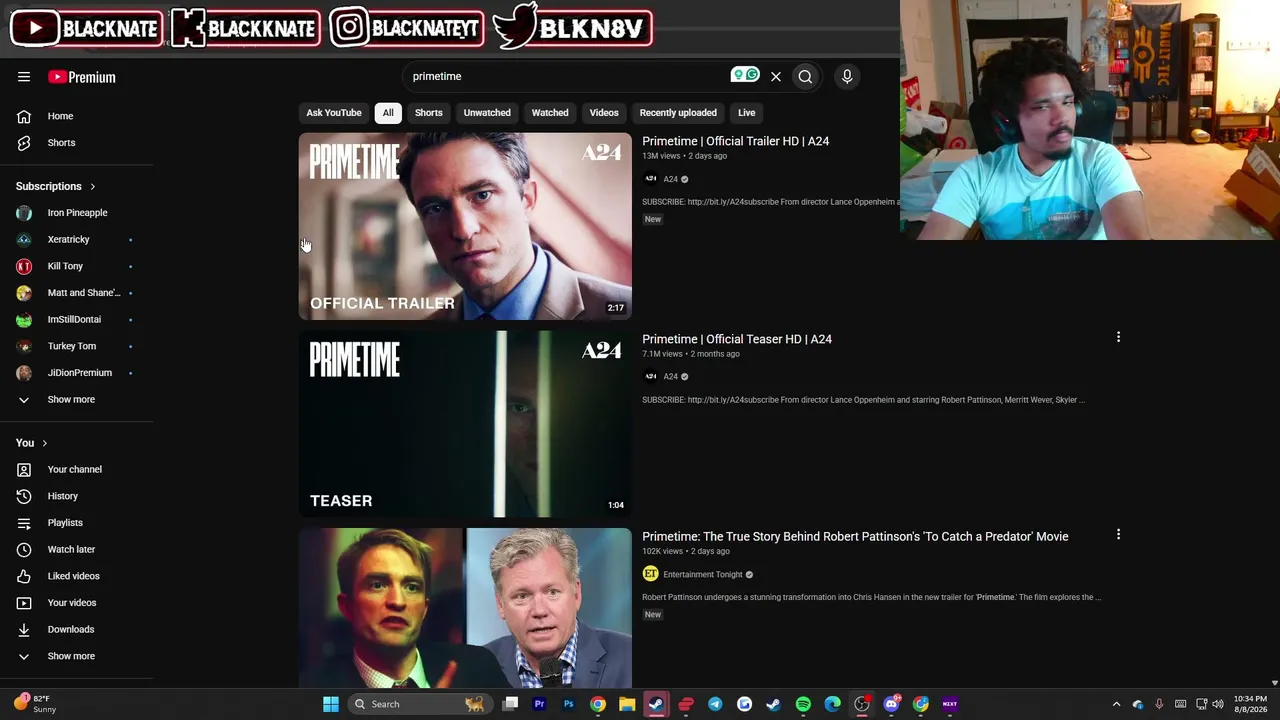The height and width of the screenshot is (720, 1280).
Task: Open Your videos icon in sidebar
Action: point(24,603)
